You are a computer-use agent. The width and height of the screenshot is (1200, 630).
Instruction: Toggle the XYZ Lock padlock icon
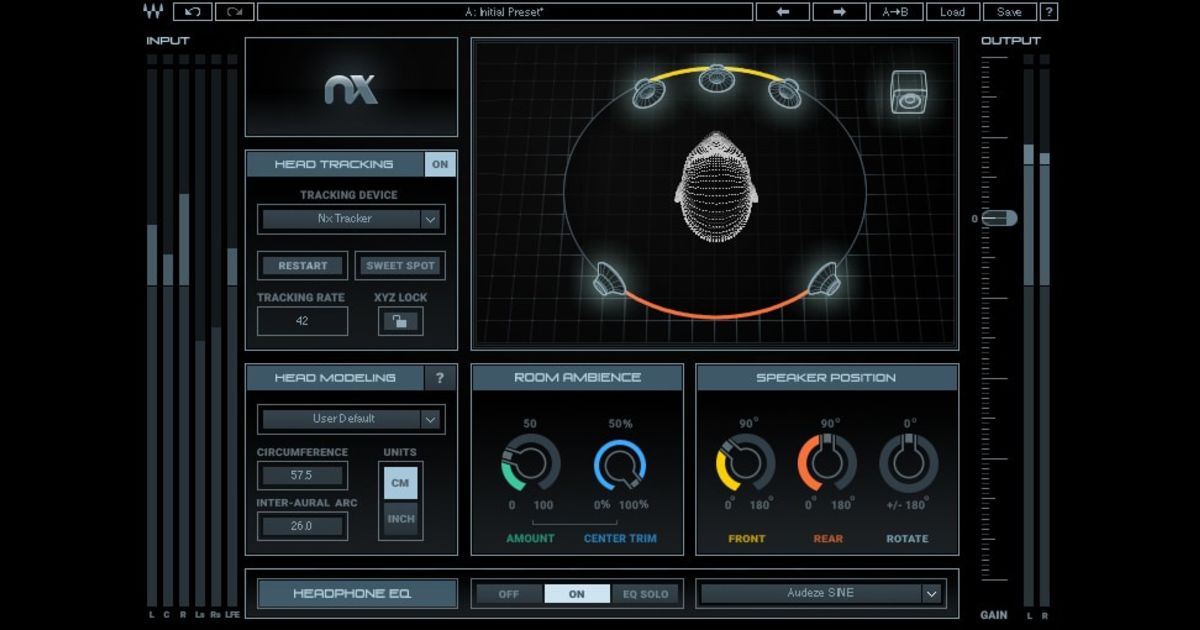400,321
